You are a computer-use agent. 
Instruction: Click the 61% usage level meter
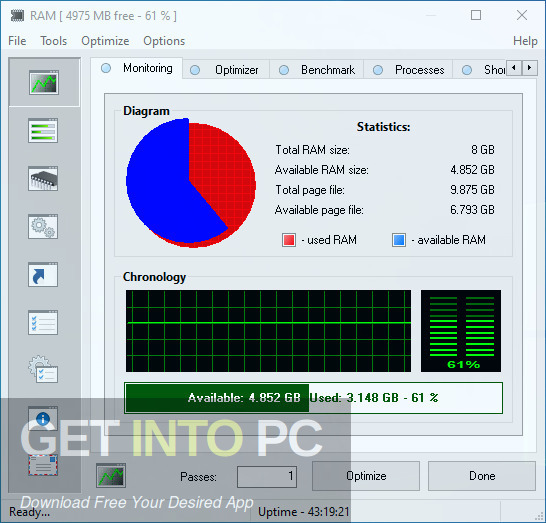(461, 331)
